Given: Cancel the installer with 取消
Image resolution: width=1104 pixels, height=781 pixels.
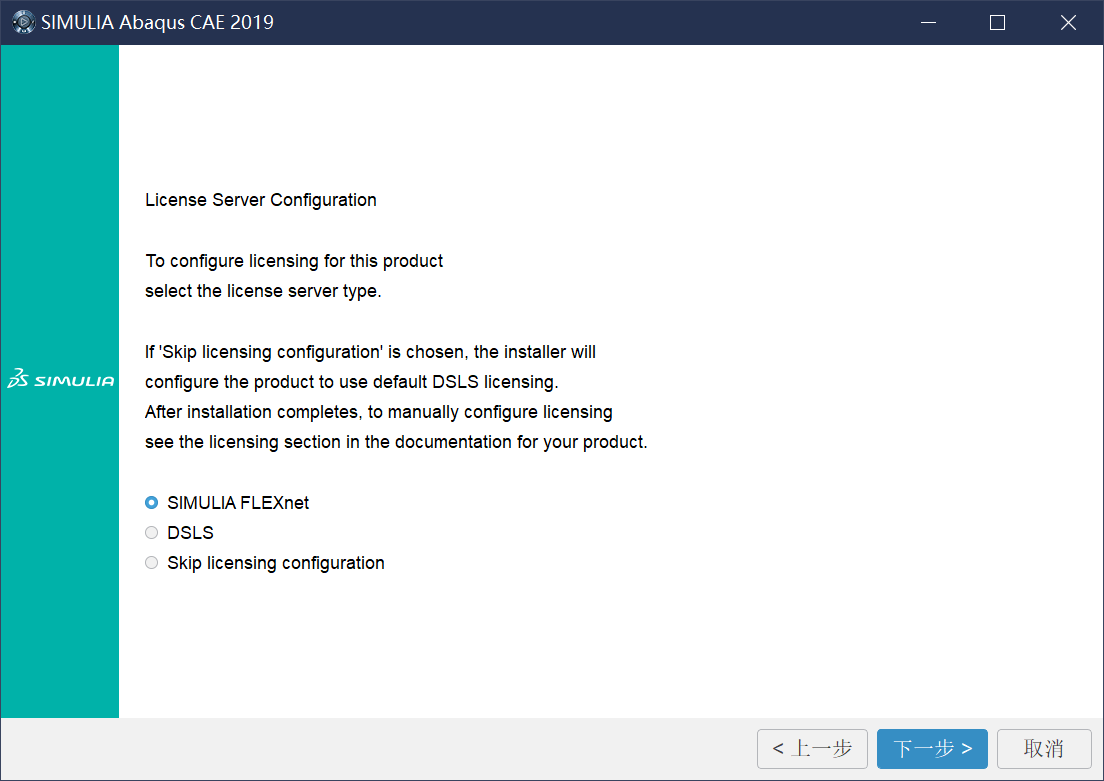Looking at the screenshot, I should coord(1043,749).
